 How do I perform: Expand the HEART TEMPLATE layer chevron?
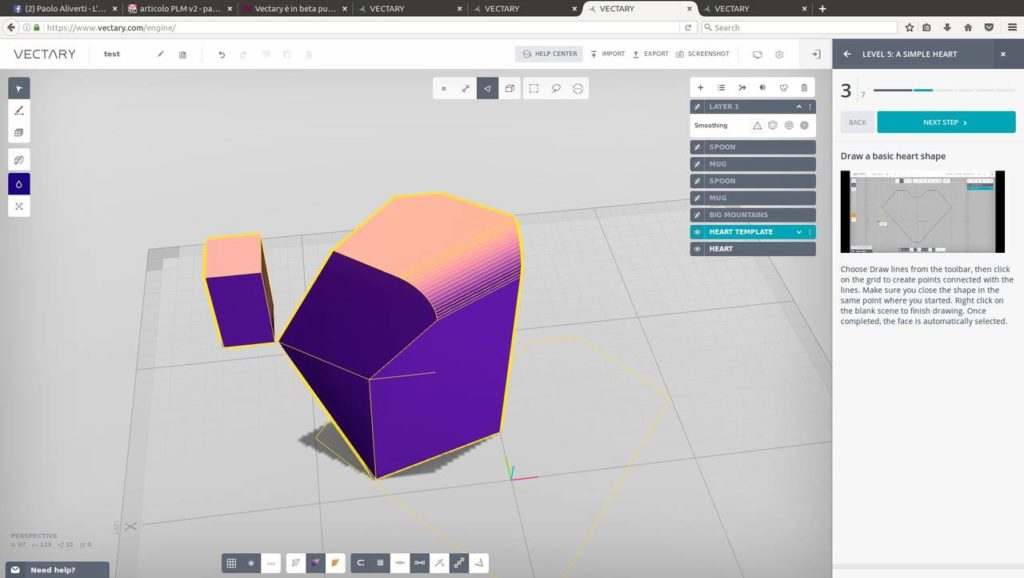click(798, 232)
